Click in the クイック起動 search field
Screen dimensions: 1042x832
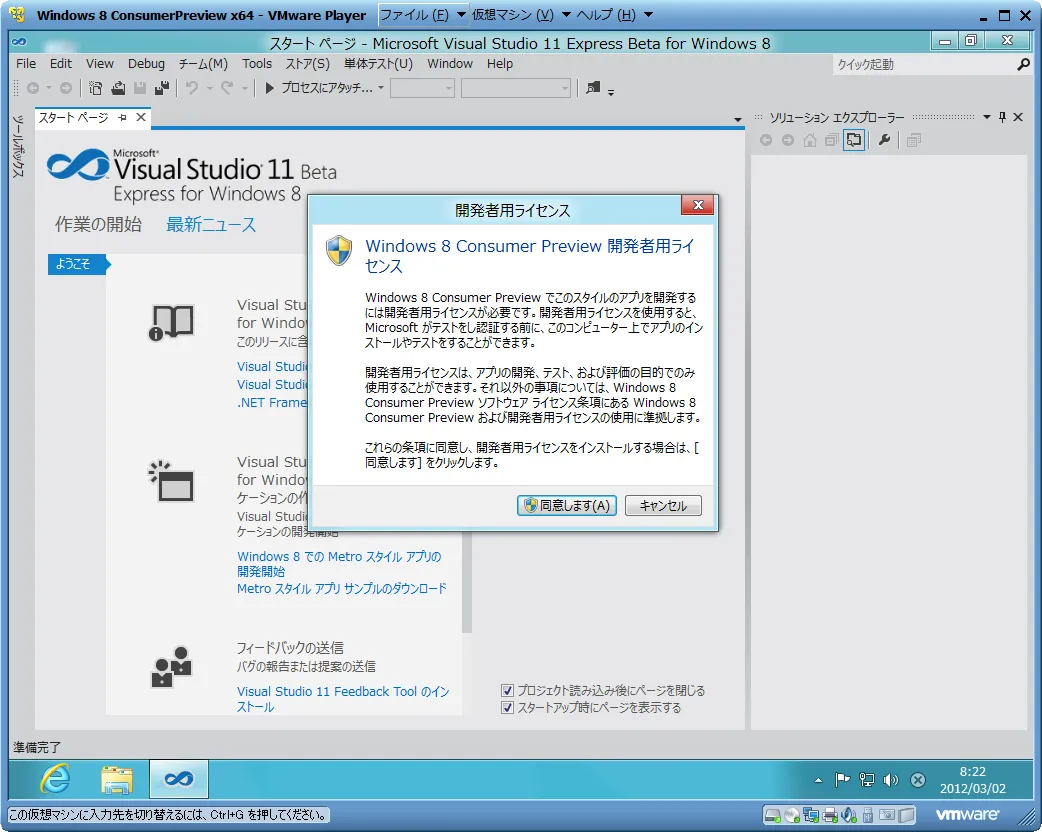tap(920, 64)
